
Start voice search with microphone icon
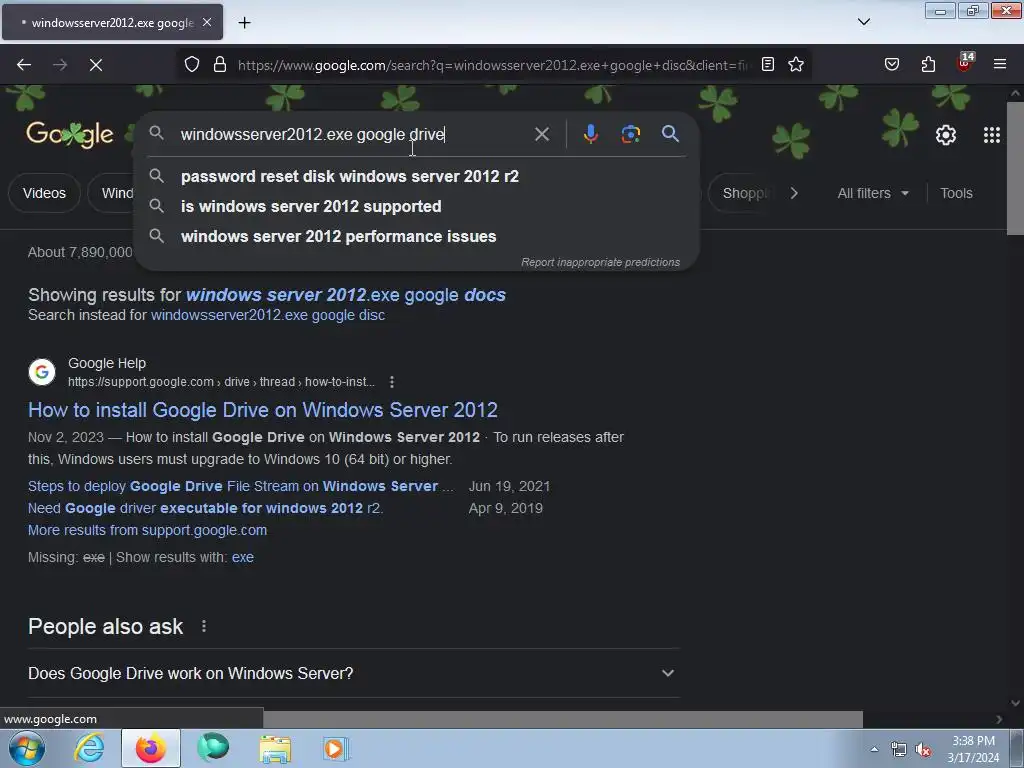pyautogui.click(x=590, y=135)
